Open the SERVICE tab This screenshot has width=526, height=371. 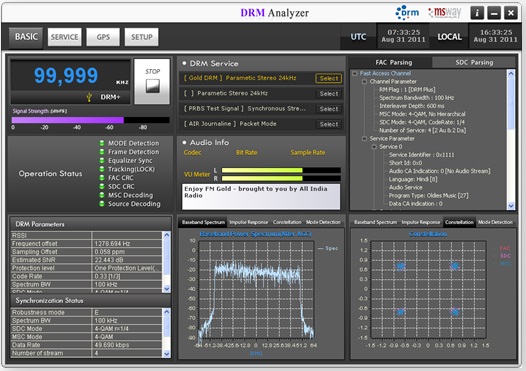click(64, 37)
